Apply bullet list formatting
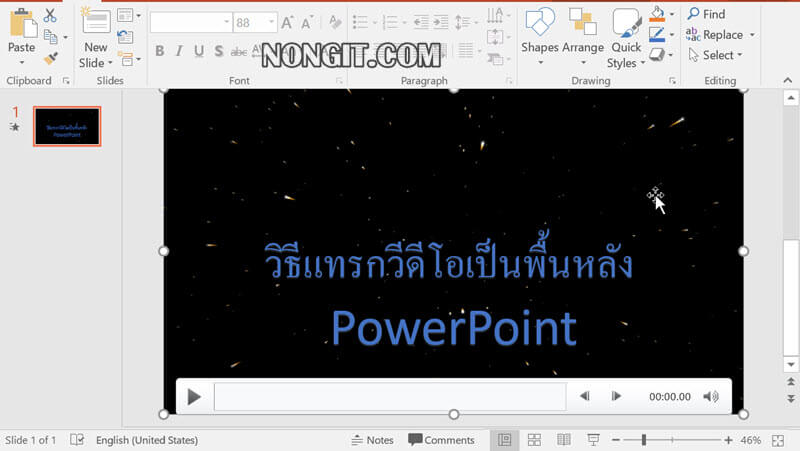The image size is (800, 451). coord(360,22)
